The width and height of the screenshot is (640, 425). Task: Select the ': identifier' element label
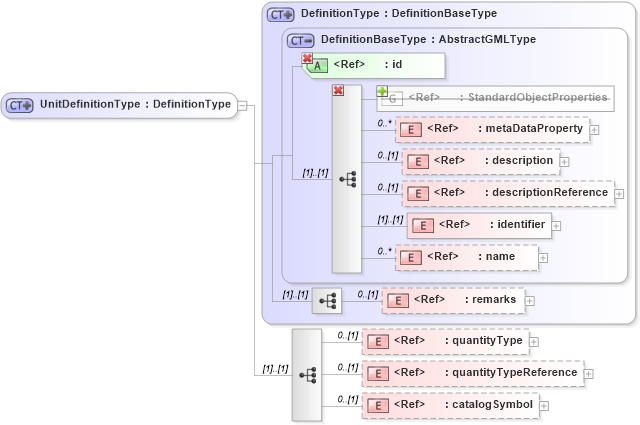pyautogui.click(x=517, y=225)
